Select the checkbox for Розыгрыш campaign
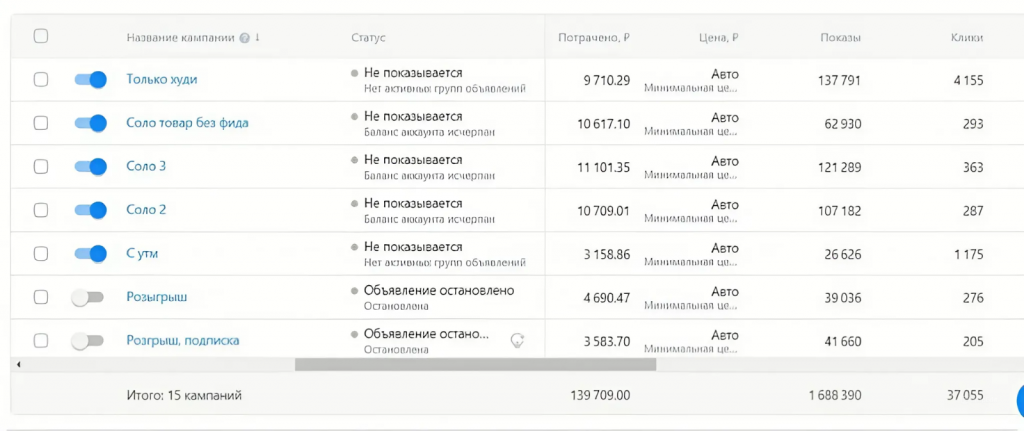The height and width of the screenshot is (431, 1024). [40, 297]
